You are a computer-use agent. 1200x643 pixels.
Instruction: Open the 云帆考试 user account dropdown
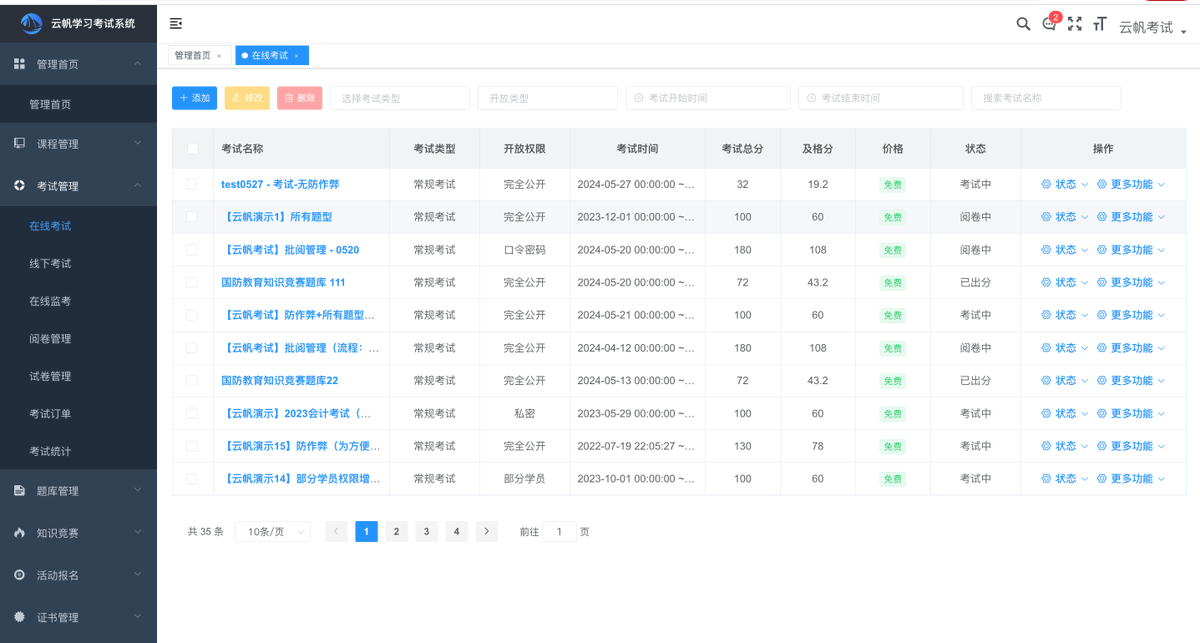click(x=1152, y=28)
